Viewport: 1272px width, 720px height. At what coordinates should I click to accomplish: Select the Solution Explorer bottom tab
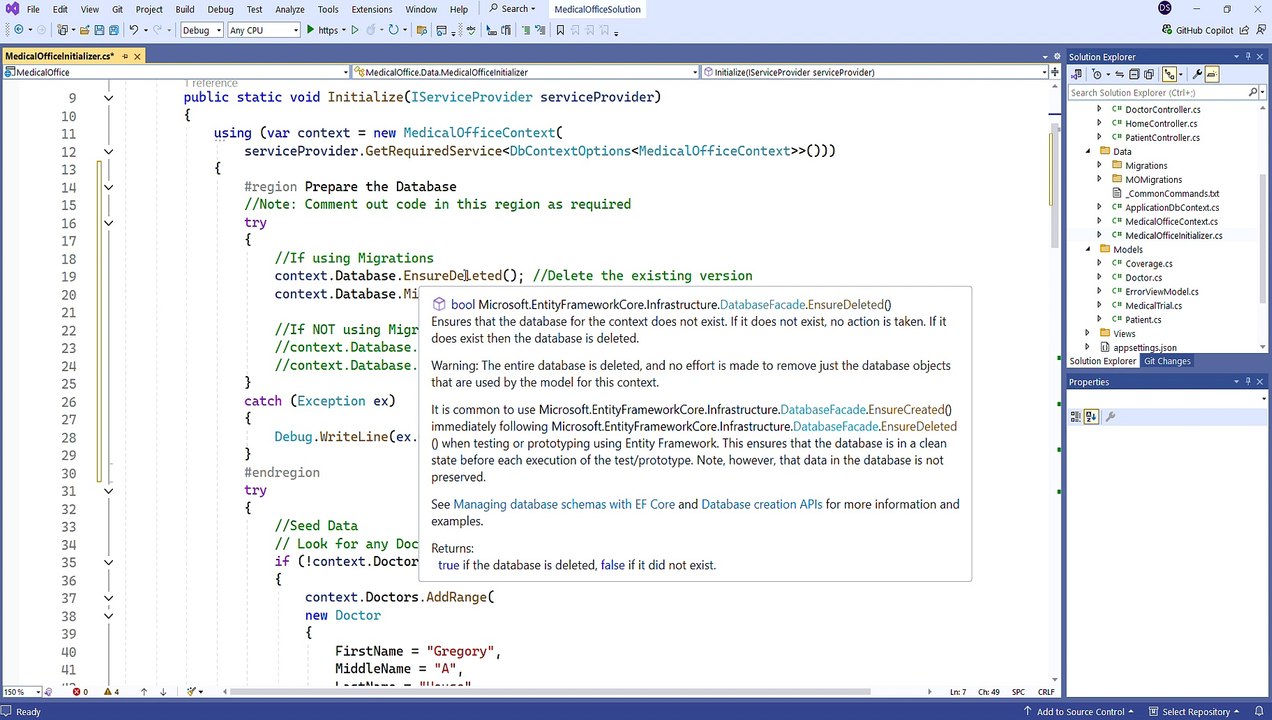tap(1103, 361)
